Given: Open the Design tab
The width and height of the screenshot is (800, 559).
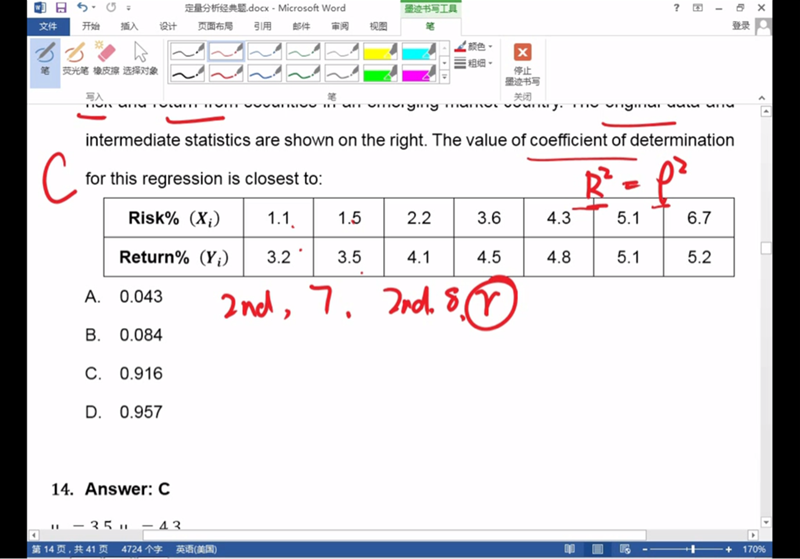Looking at the screenshot, I should pos(167,26).
